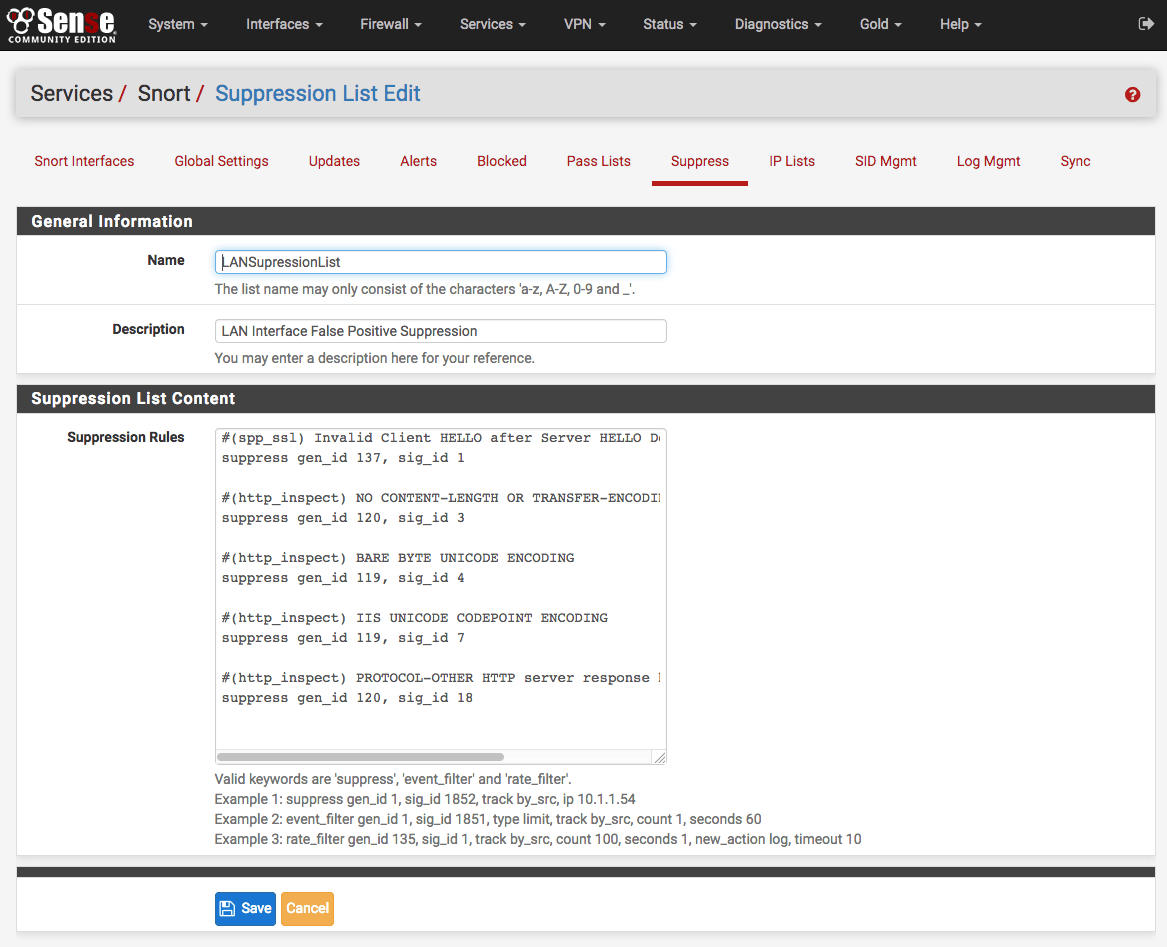This screenshot has width=1167, height=947.
Task: Open the Status dropdown menu
Action: (x=669, y=24)
